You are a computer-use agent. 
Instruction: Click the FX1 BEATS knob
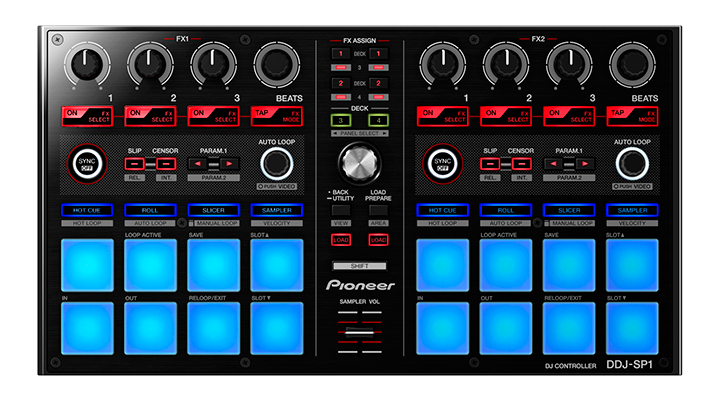(277, 65)
